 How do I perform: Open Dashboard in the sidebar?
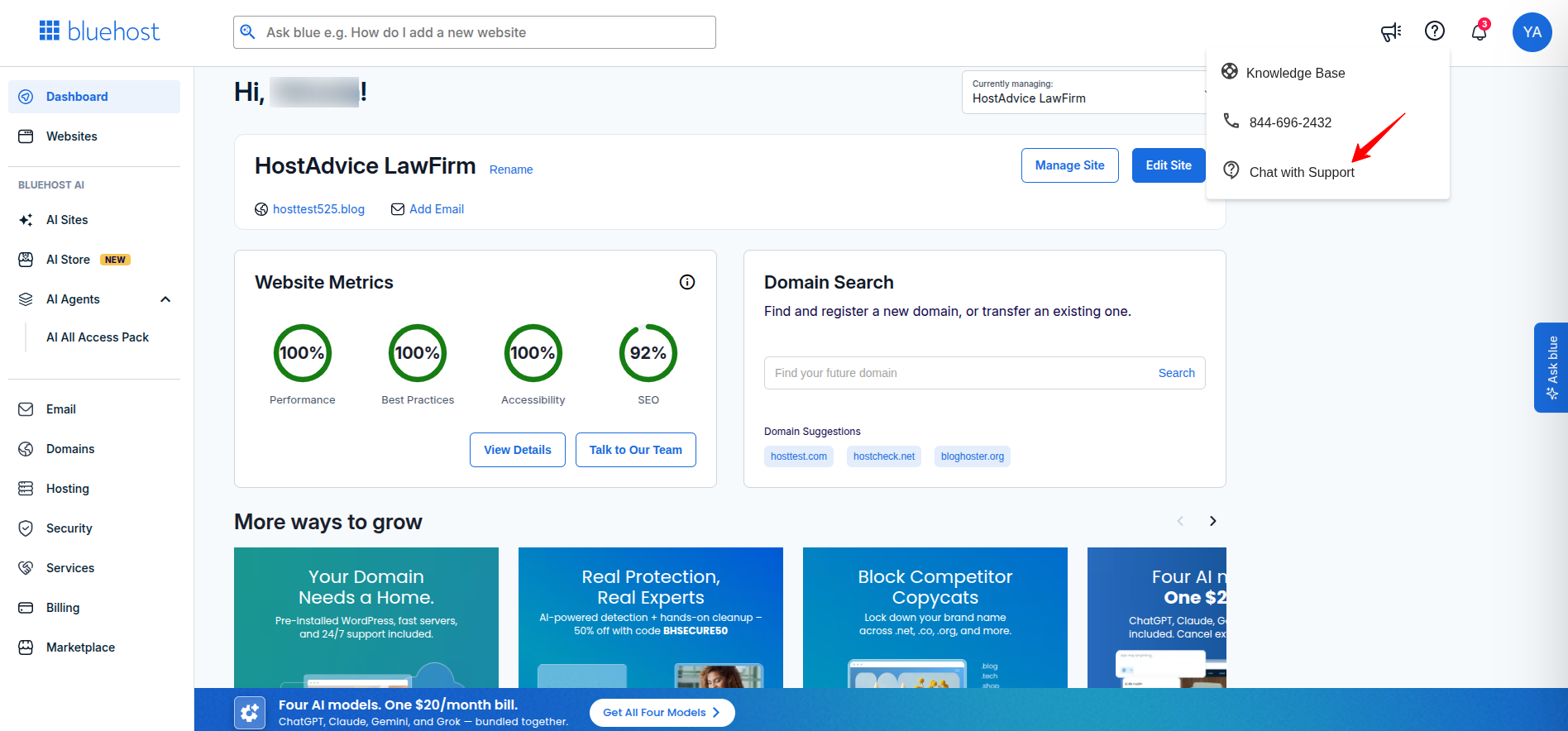[x=94, y=97]
